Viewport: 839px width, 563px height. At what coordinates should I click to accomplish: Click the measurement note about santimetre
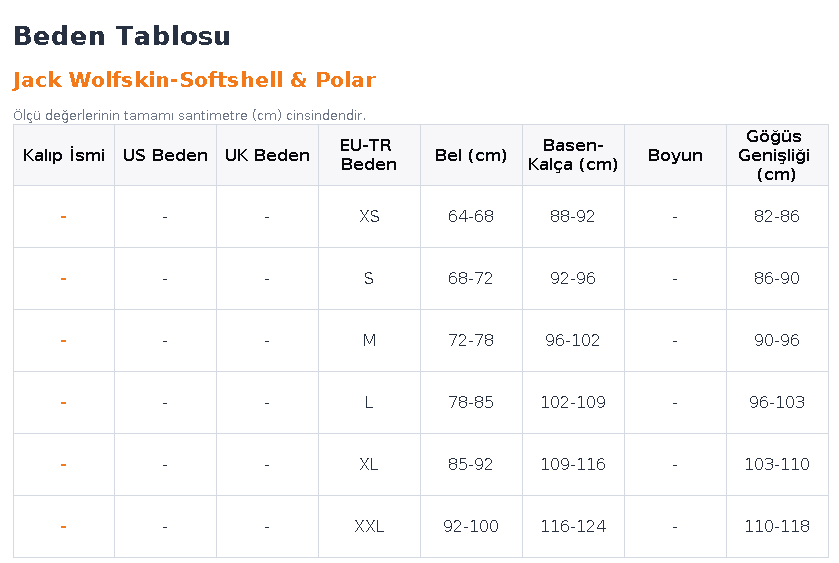pyautogui.click(x=189, y=116)
